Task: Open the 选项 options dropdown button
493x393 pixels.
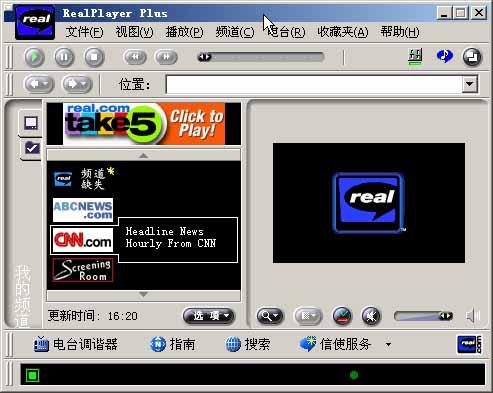Action: (209, 316)
